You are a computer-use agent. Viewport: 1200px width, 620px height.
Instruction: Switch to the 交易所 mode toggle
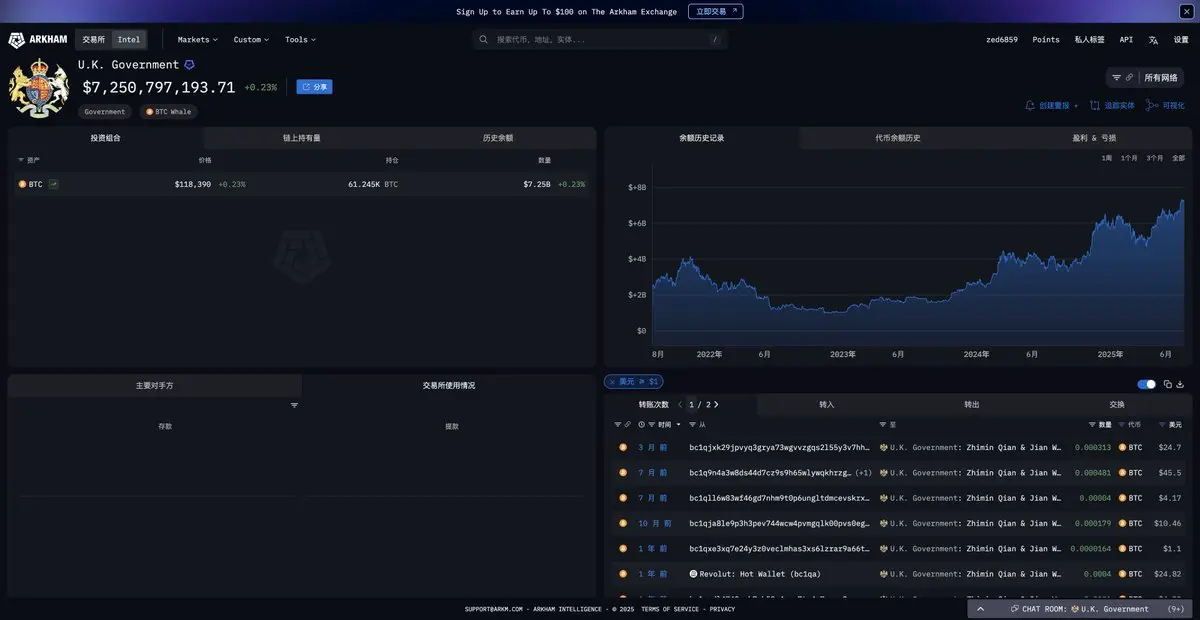pos(94,40)
